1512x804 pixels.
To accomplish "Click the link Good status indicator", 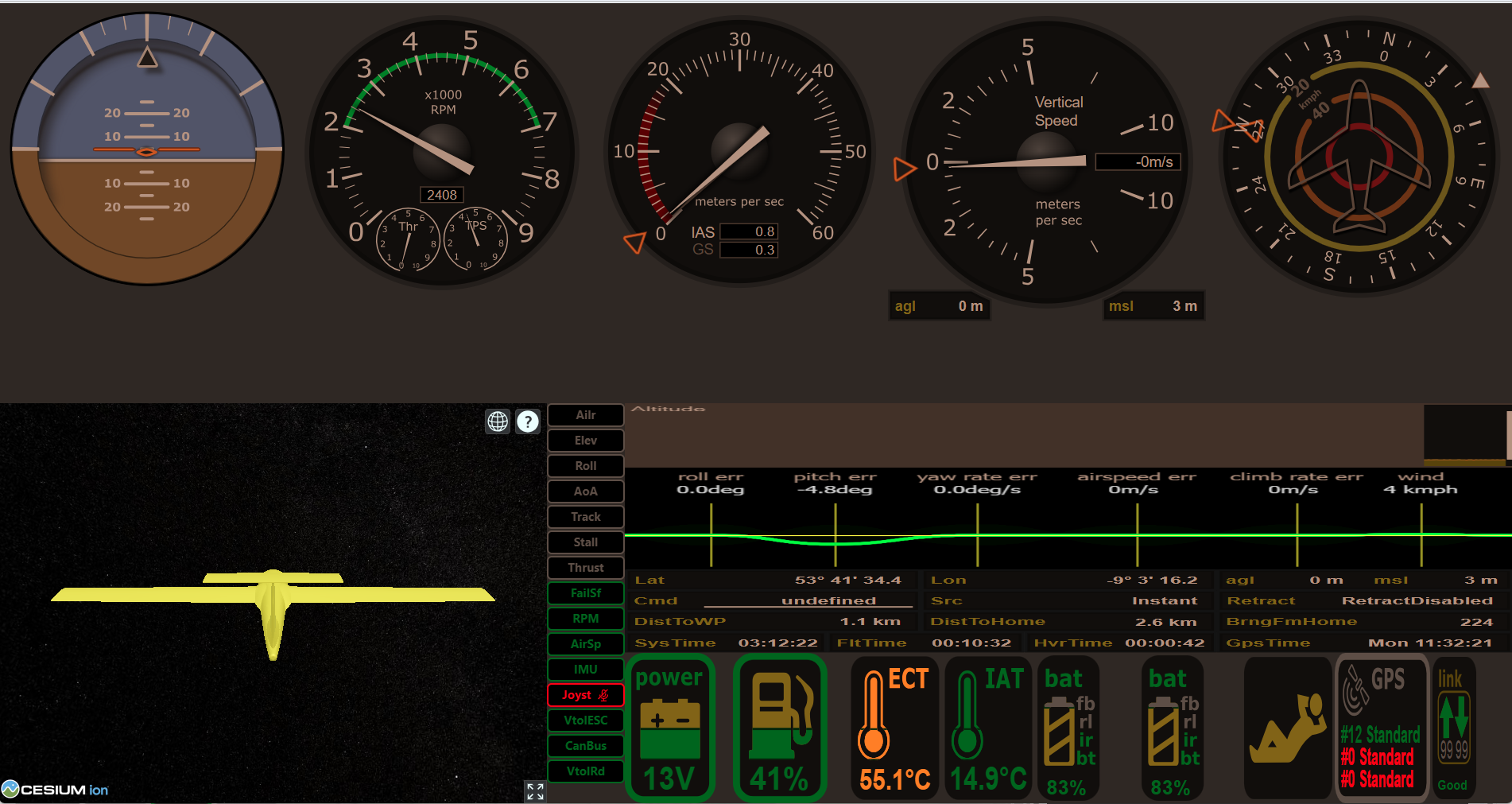I will point(1453,729).
